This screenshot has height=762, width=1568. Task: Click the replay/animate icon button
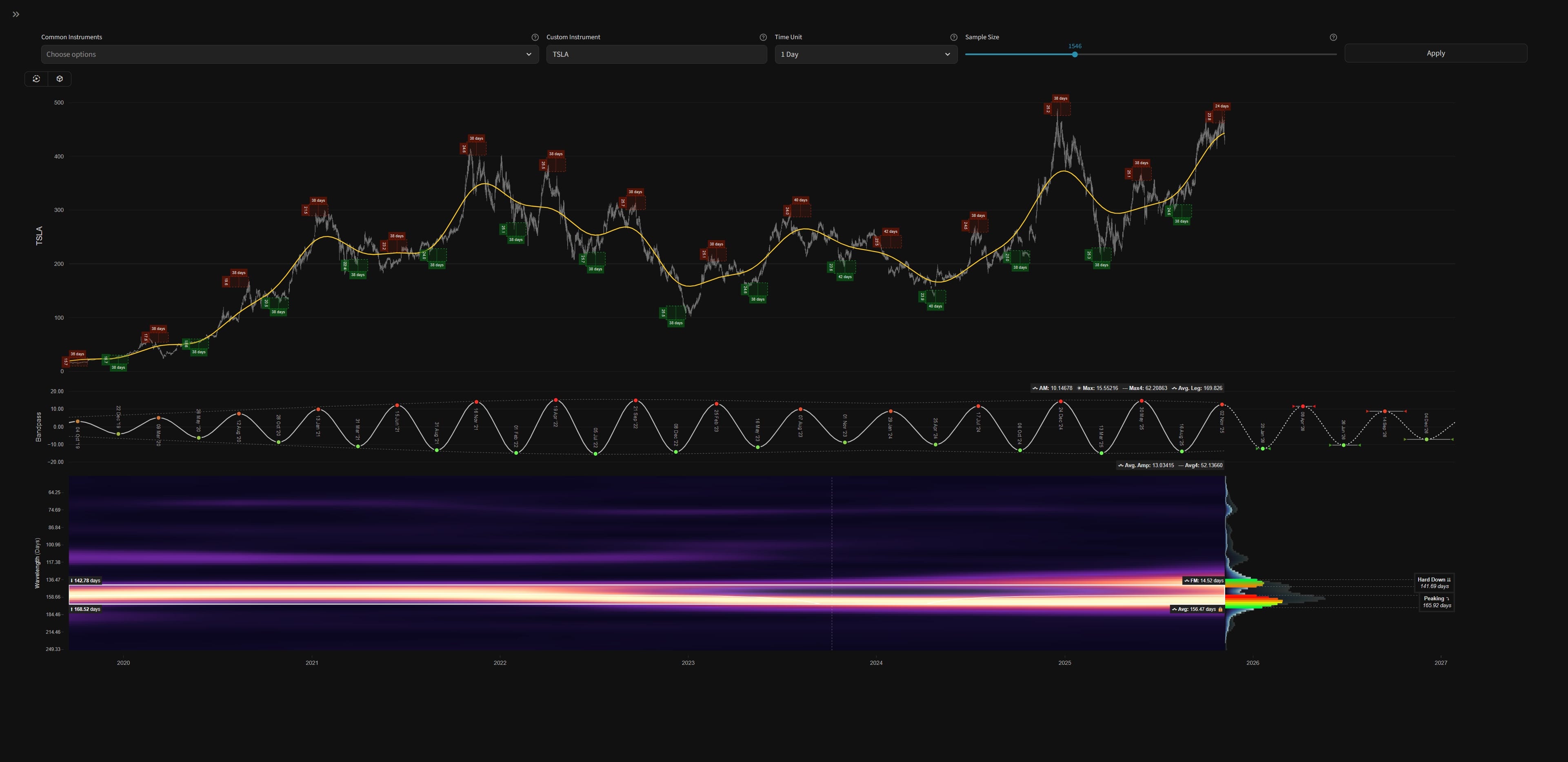coord(36,78)
